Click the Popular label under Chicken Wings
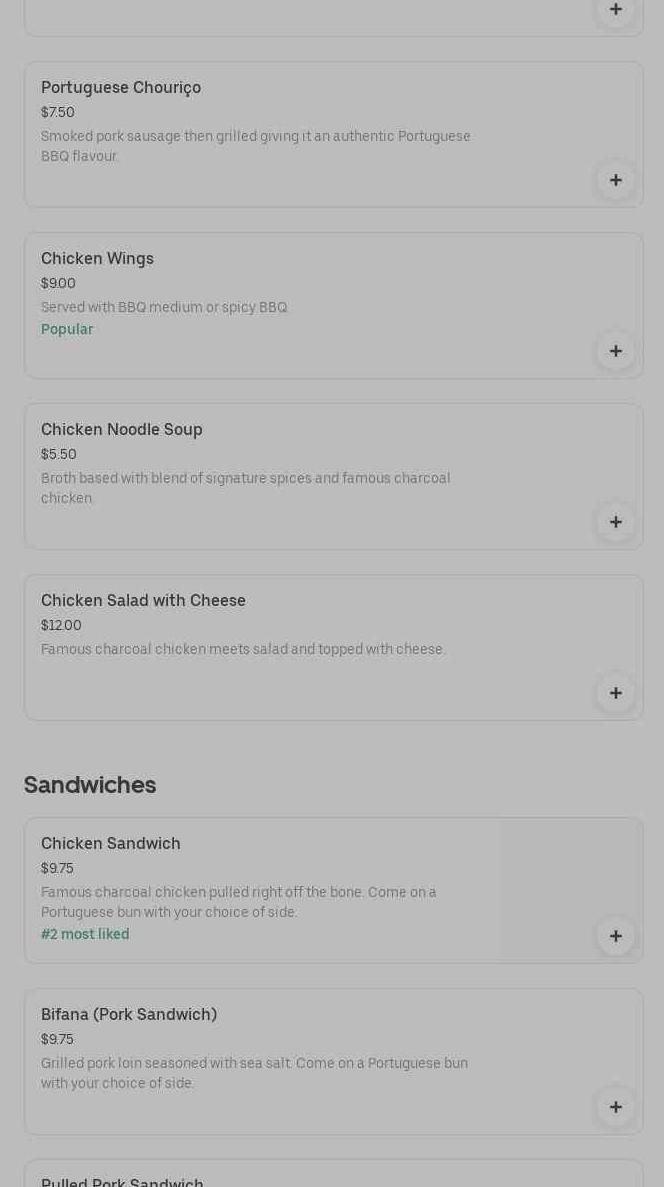Screen dimensions: 664x1187 (67, 329)
